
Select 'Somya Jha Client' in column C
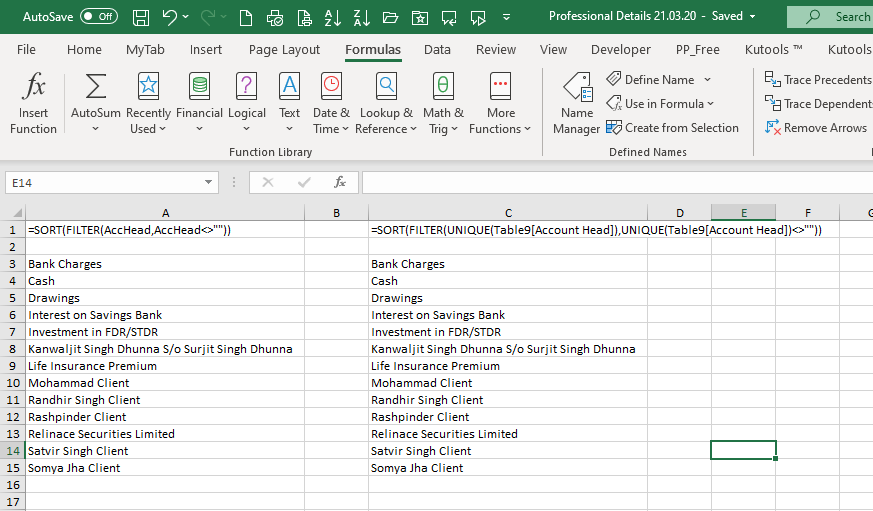coord(508,468)
